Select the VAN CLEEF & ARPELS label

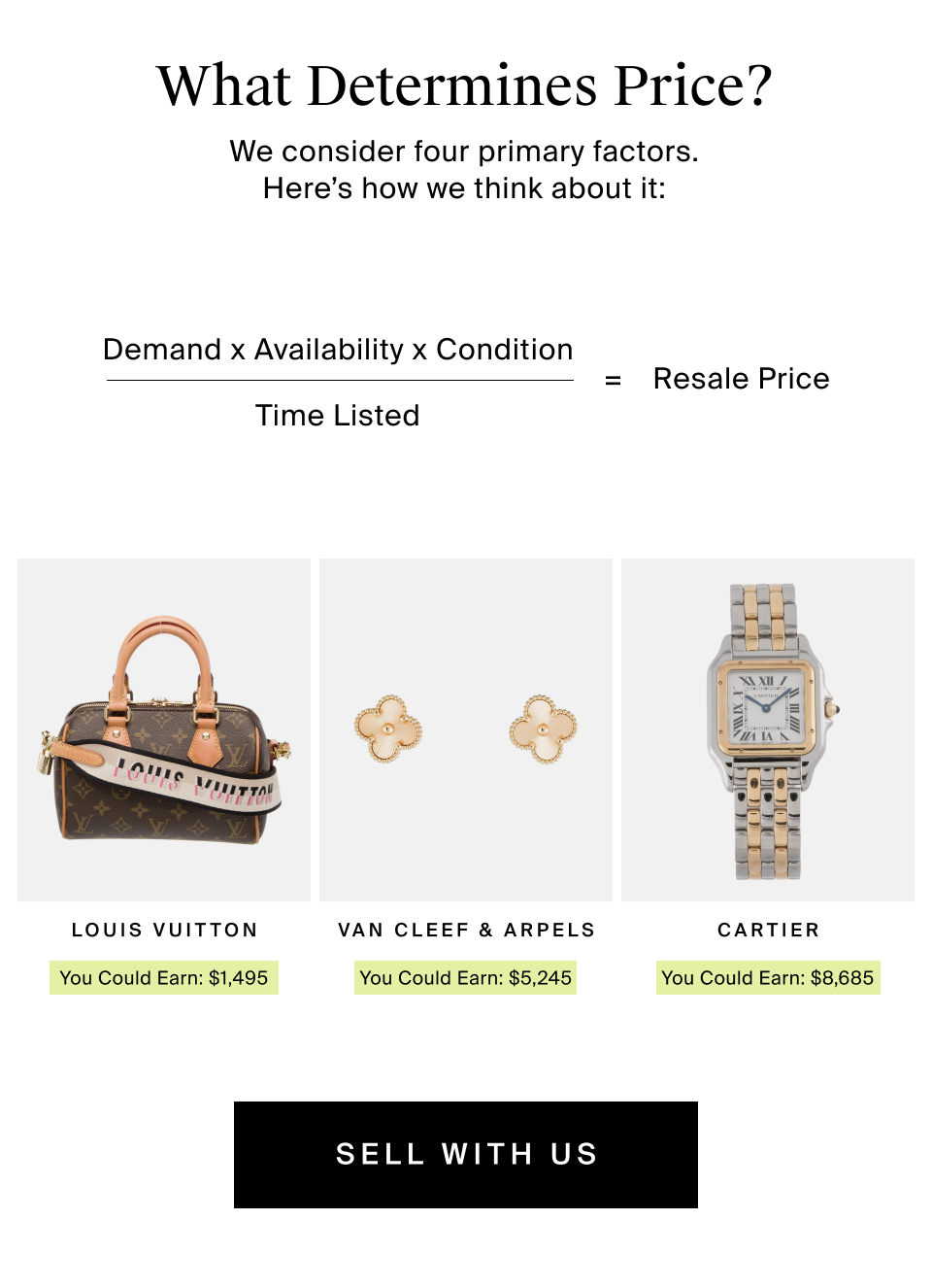(x=466, y=930)
